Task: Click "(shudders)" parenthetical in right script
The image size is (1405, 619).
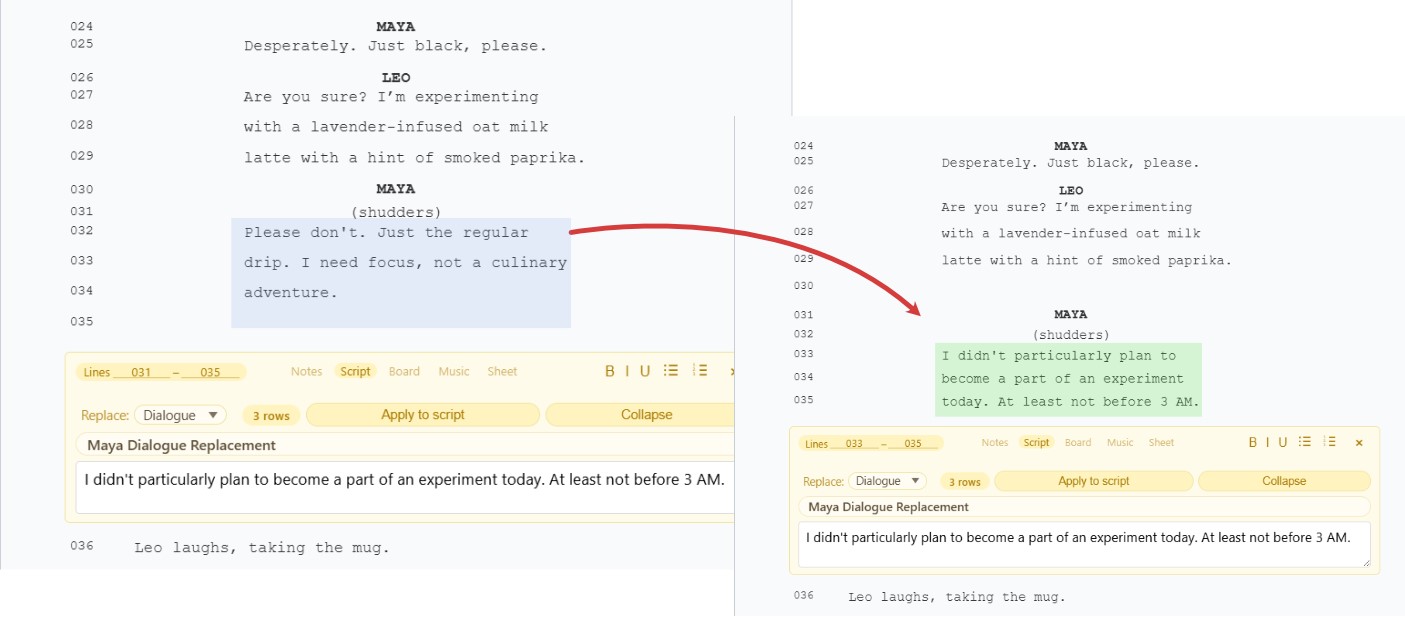Action: pos(1071,335)
